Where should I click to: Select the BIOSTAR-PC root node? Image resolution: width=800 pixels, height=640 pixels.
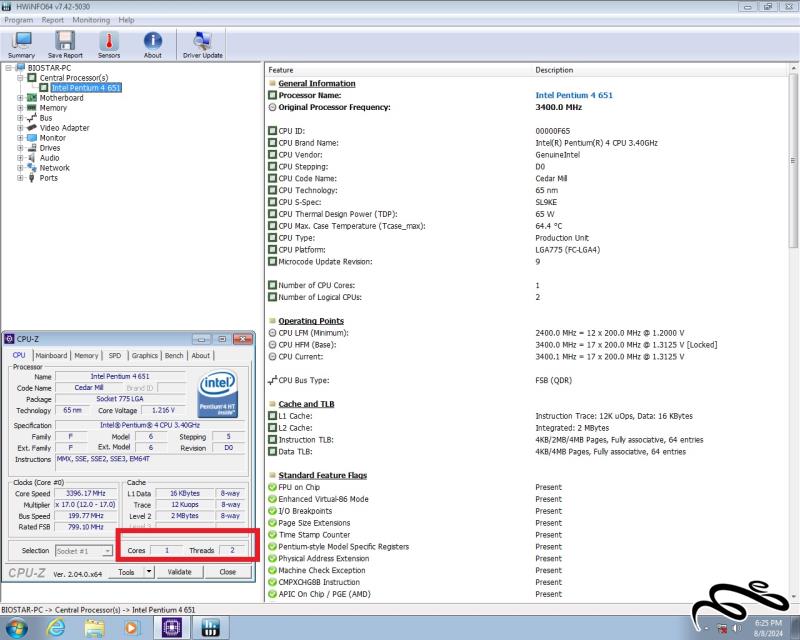pos(49,68)
